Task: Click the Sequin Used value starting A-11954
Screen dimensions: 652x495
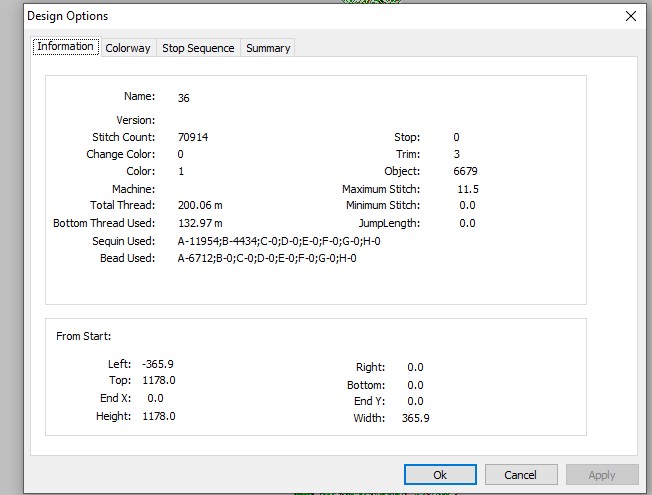Action: (279, 241)
